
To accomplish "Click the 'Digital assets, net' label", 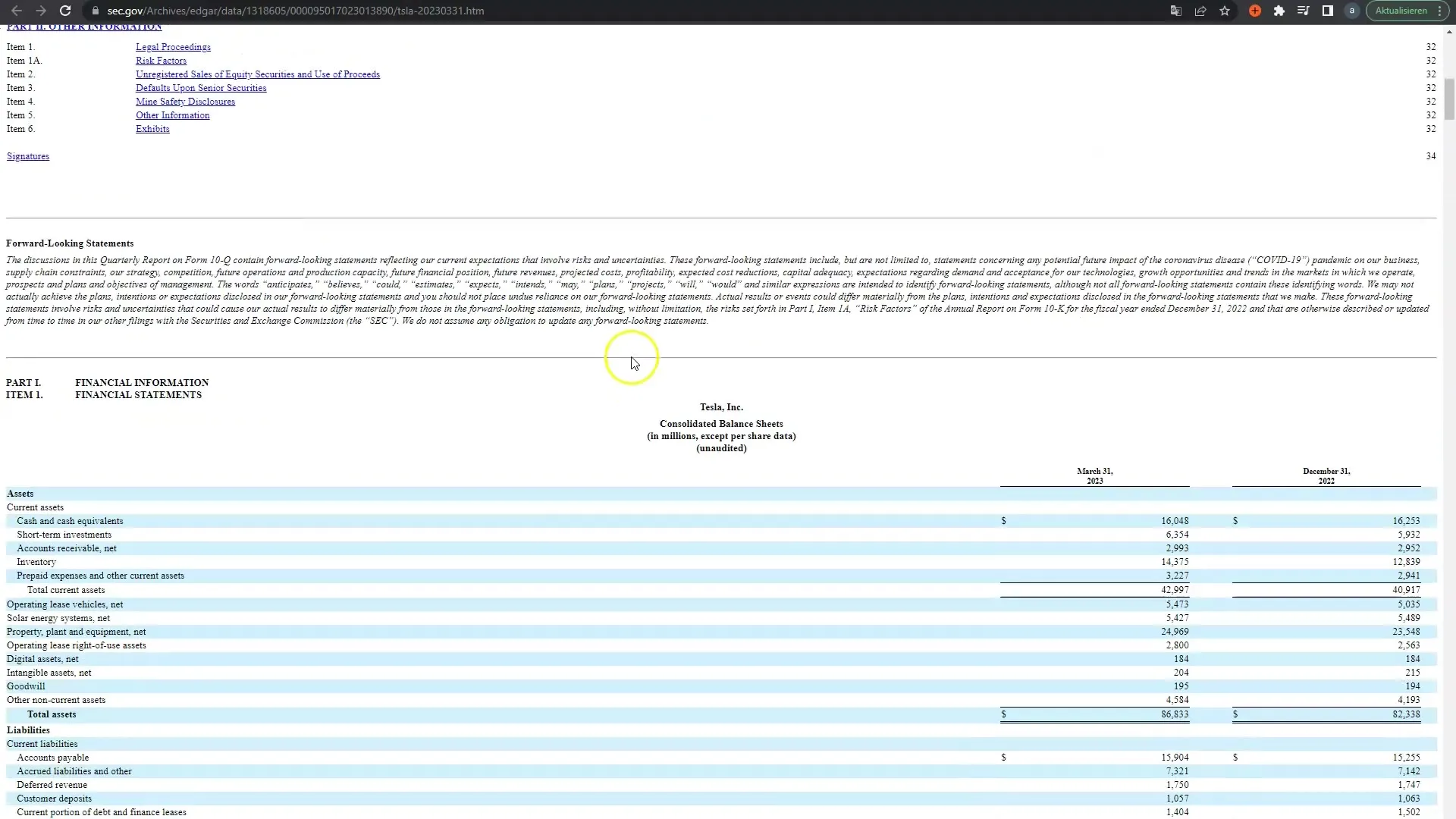I will pyautogui.click(x=42, y=659).
